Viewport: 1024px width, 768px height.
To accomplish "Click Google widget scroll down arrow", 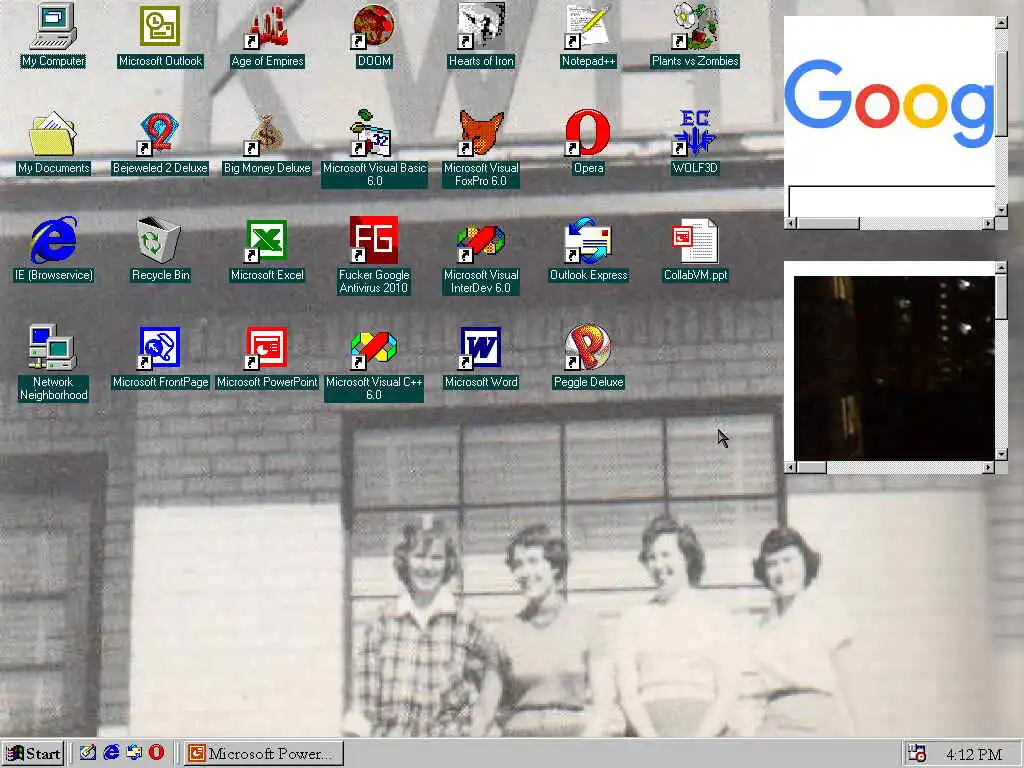I will pos(1001,211).
